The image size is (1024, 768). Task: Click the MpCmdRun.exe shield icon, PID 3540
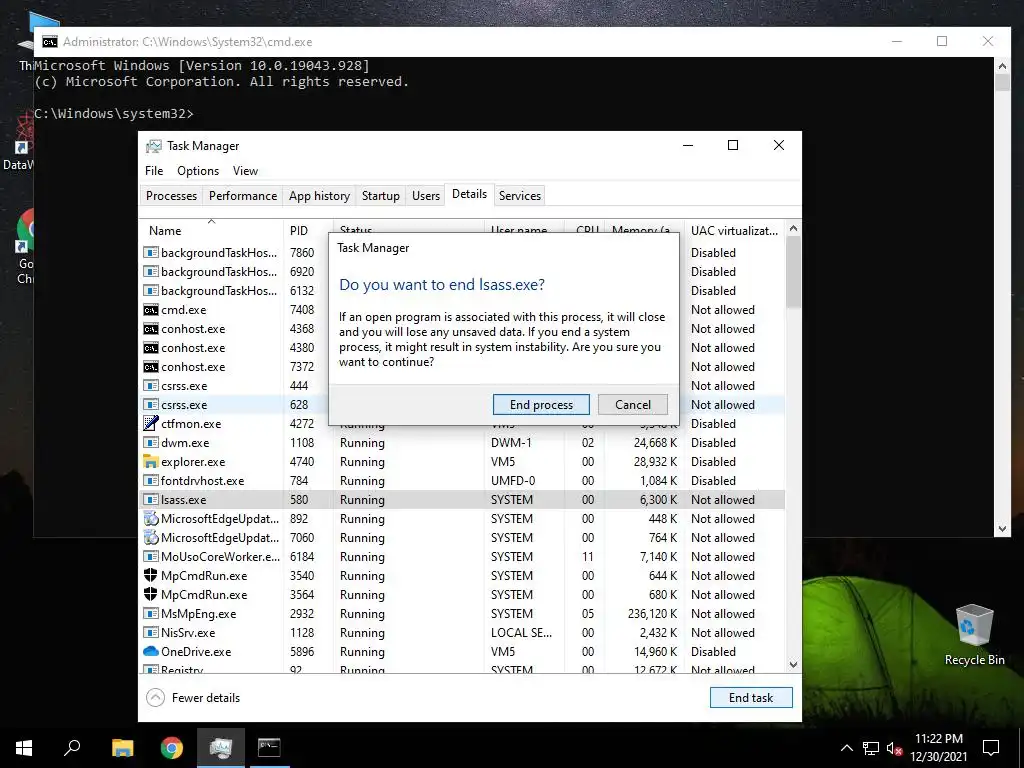(x=151, y=575)
